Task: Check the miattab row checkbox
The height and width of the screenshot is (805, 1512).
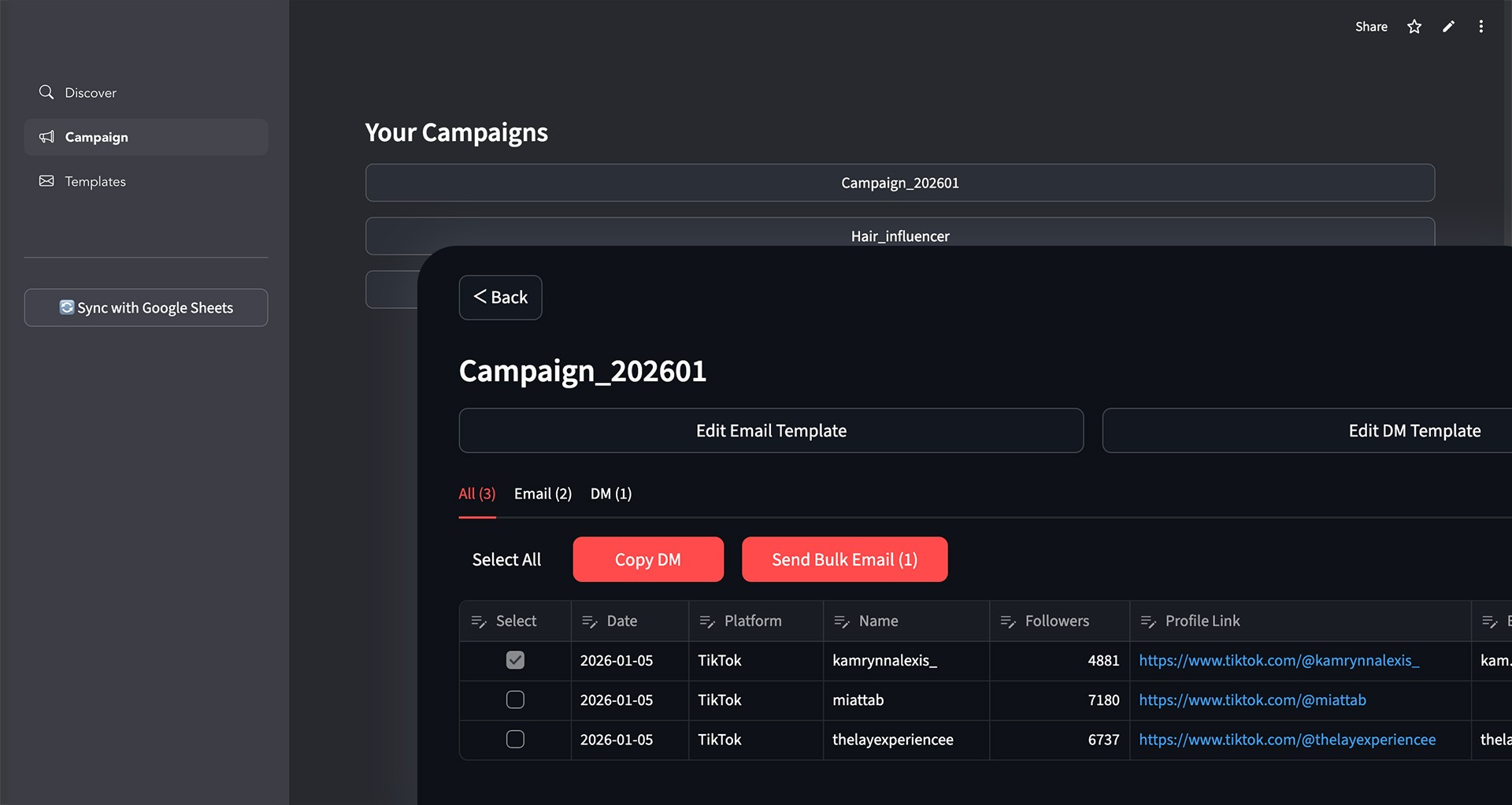Action: click(515, 699)
